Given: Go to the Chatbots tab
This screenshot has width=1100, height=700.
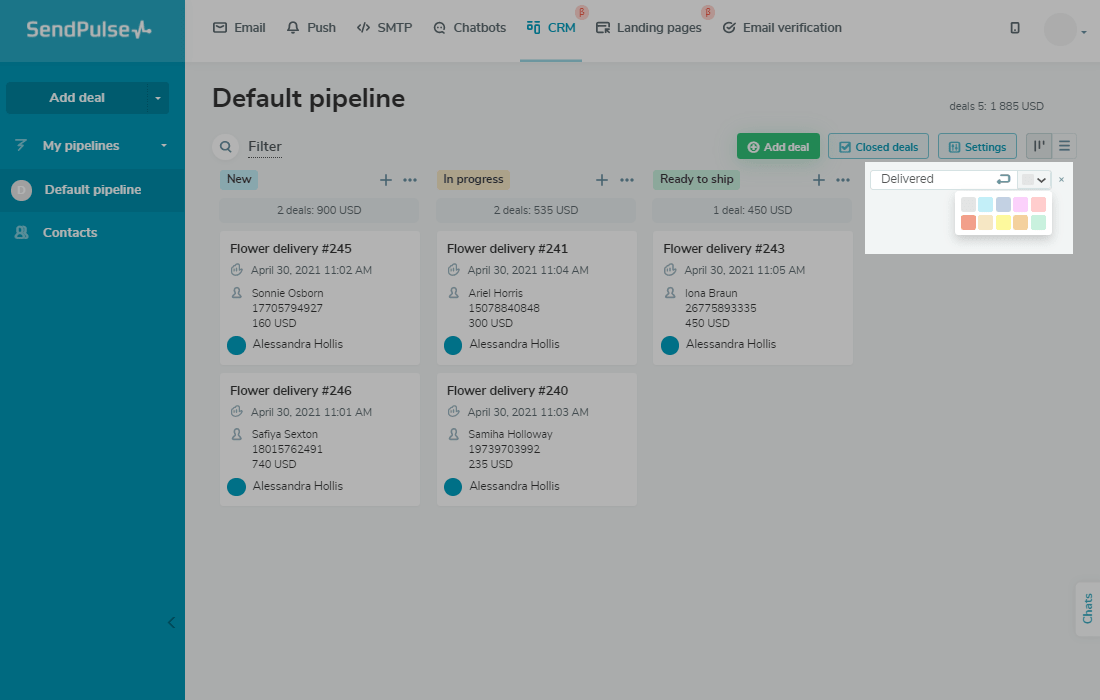Looking at the screenshot, I should [x=469, y=28].
